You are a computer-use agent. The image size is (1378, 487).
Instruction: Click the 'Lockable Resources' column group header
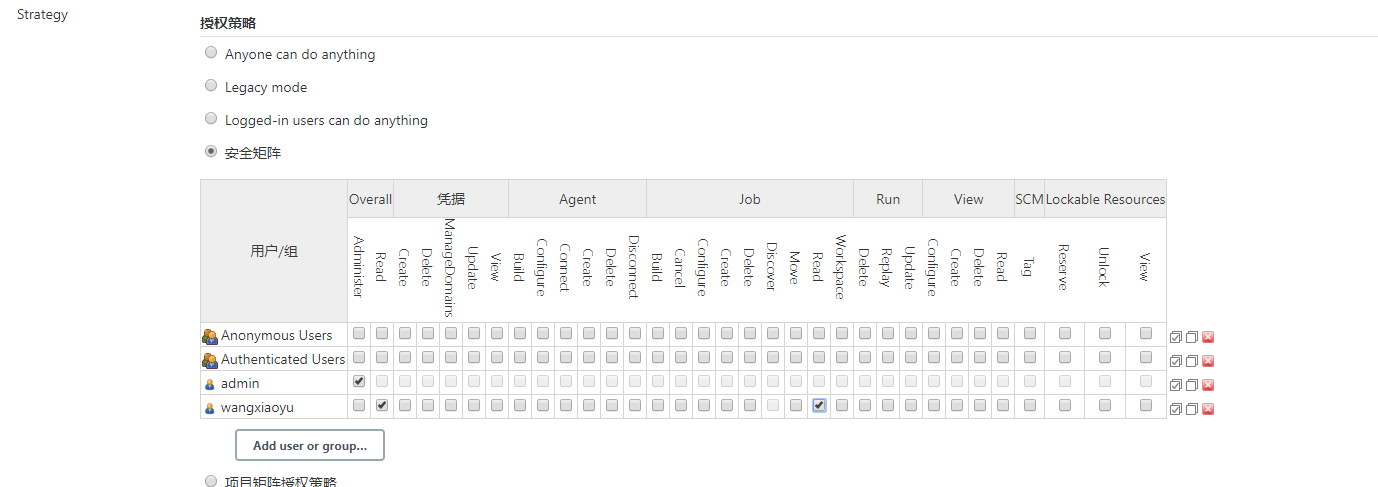click(1105, 199)
